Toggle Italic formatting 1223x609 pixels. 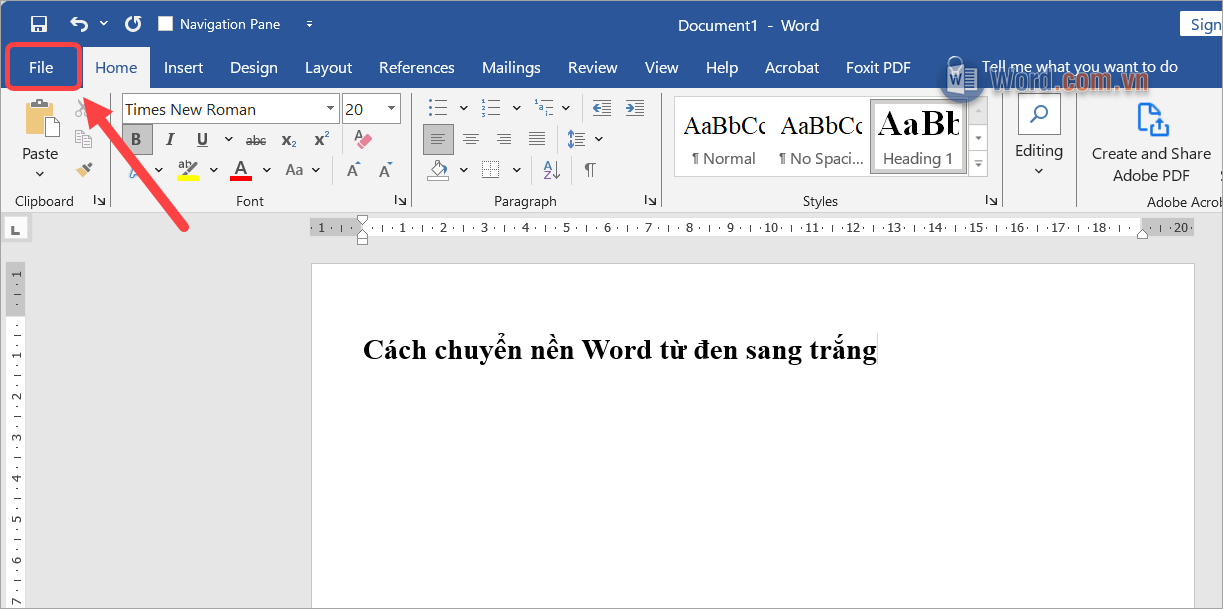[x=170, y=140]
